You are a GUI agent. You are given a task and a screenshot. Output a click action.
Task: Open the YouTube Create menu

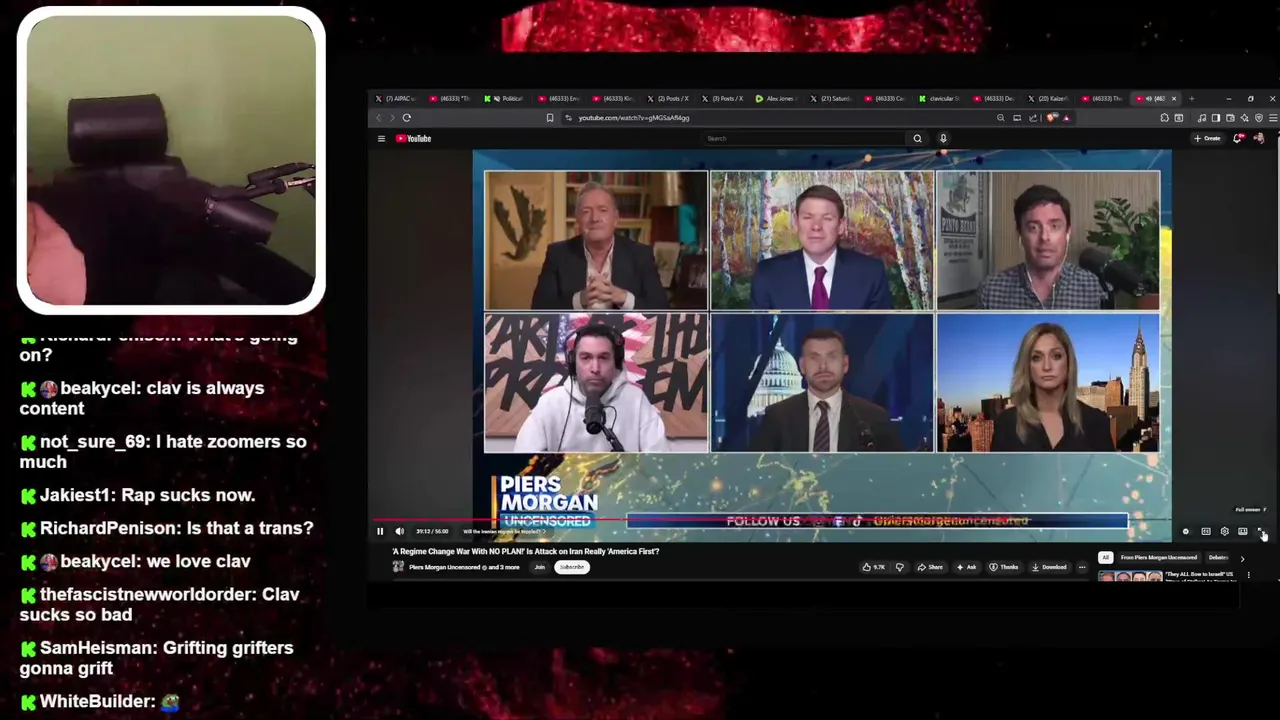1207,138
